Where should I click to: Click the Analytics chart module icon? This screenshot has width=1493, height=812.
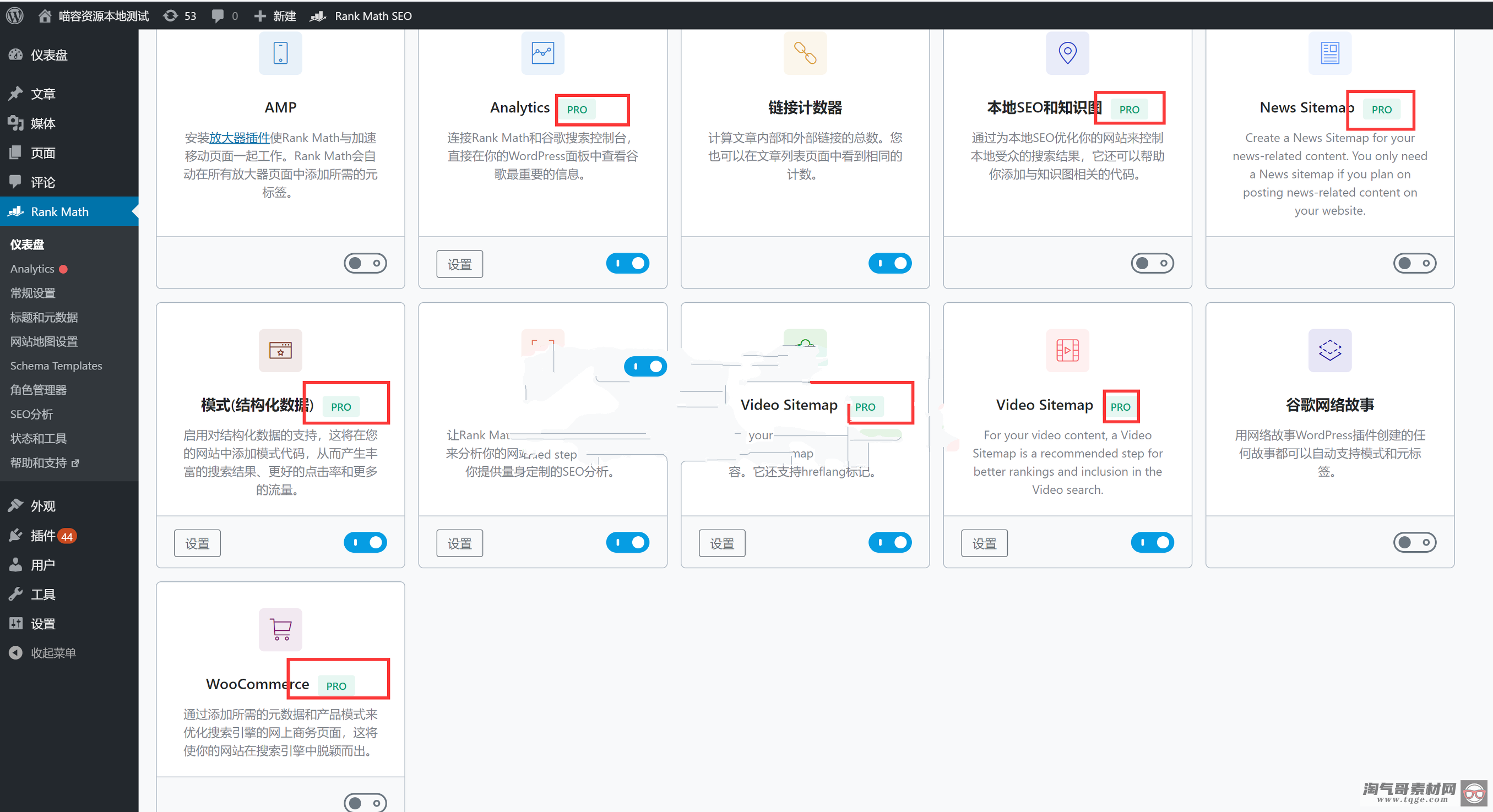542,53
